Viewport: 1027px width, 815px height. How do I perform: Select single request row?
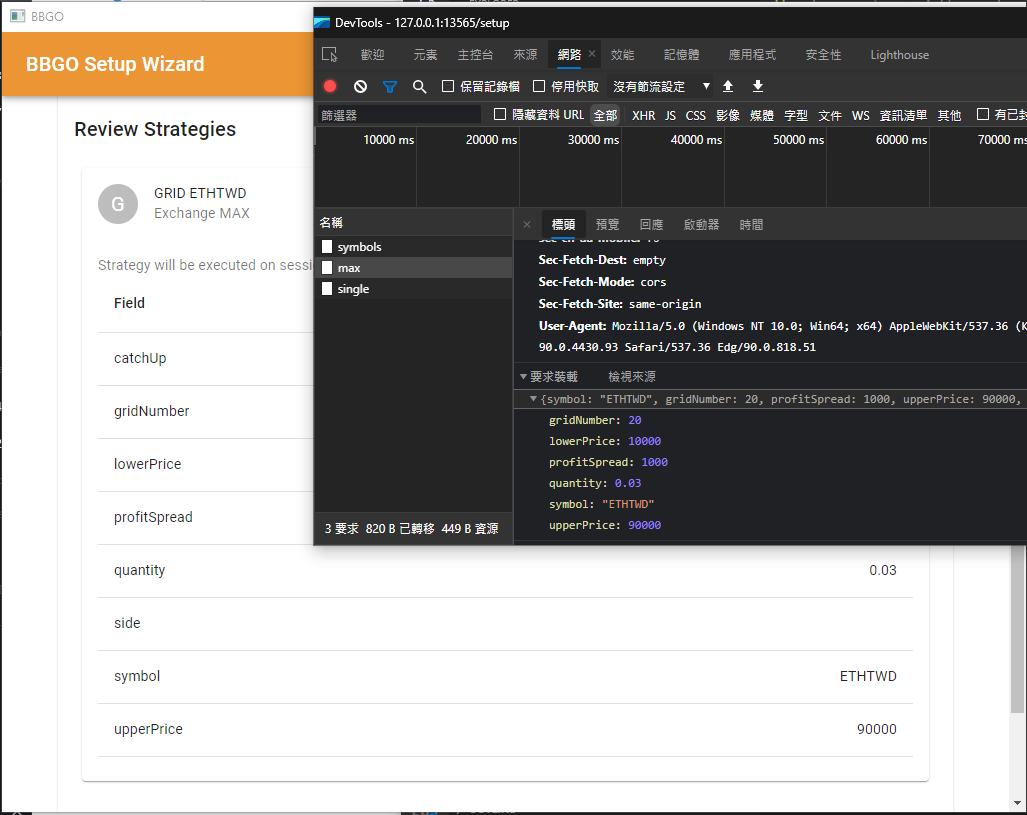tap(413, 289)
